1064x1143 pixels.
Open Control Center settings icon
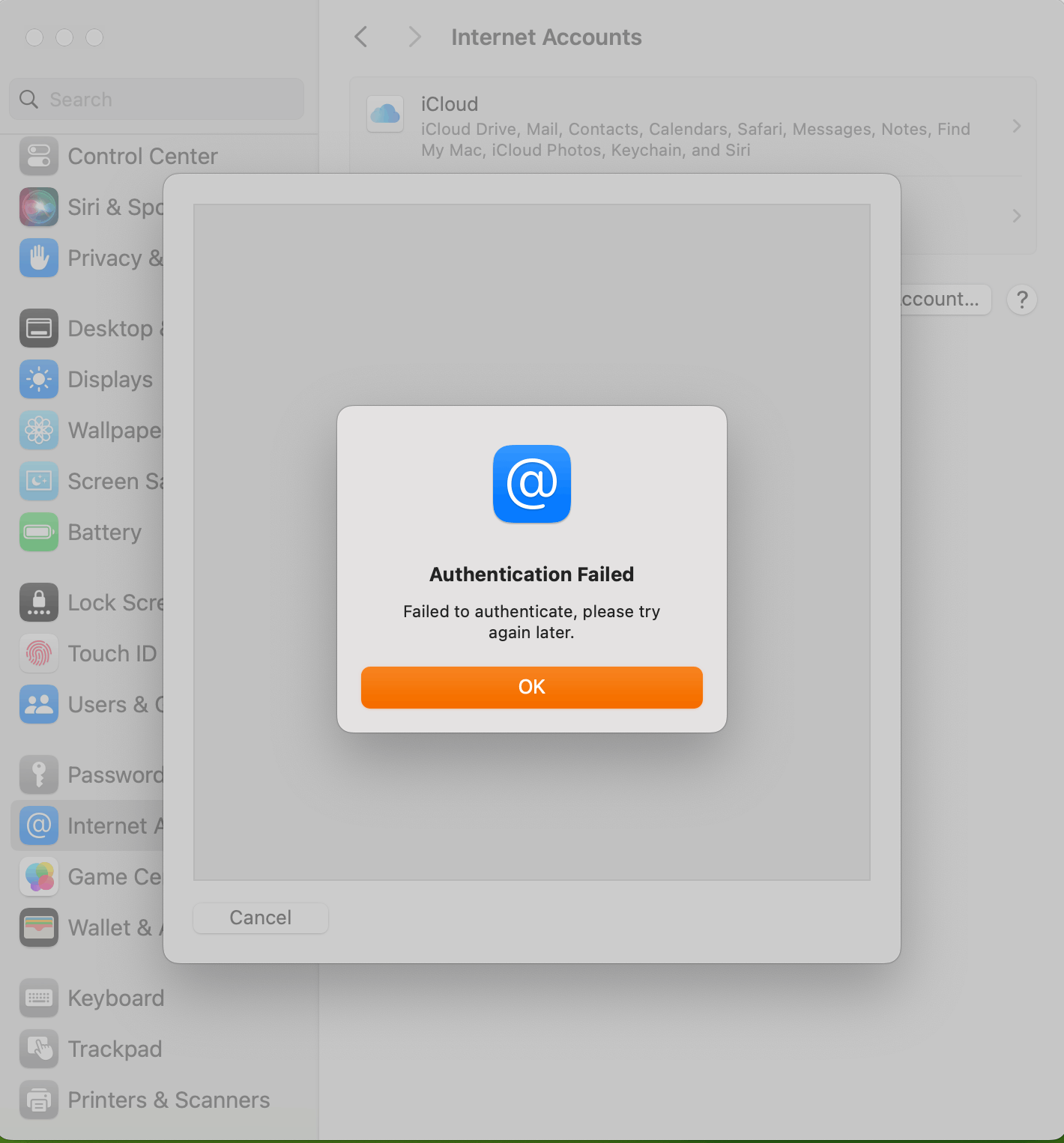pyautogui.click(x=39, y=156)
